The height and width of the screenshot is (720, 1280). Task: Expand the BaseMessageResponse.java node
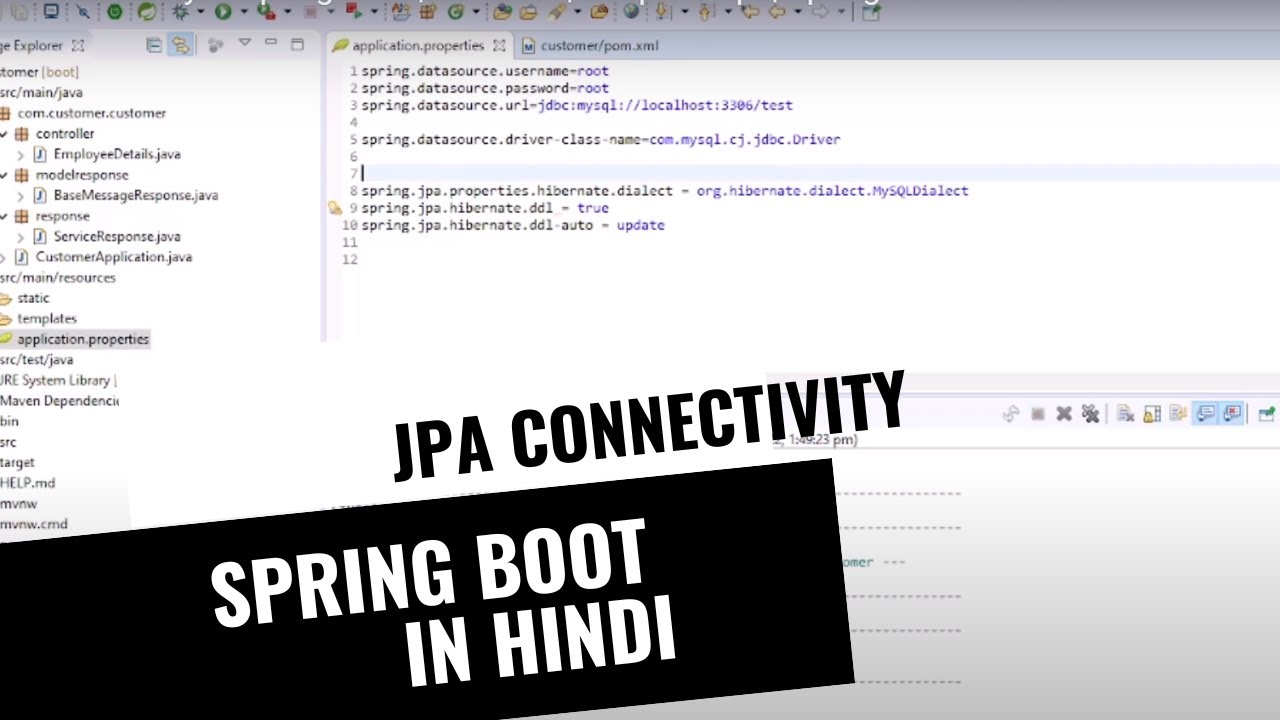pyautogui.click(x=20, y=196)
